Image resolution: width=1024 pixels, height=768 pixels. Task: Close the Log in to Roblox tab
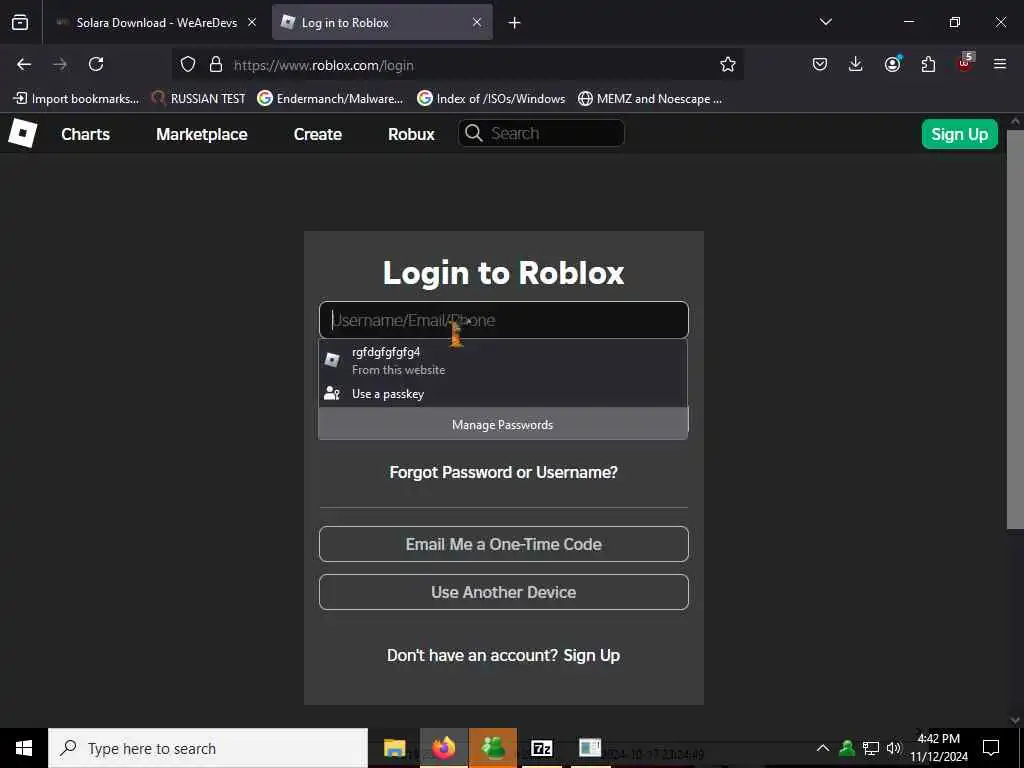click(x=477, y=22)
